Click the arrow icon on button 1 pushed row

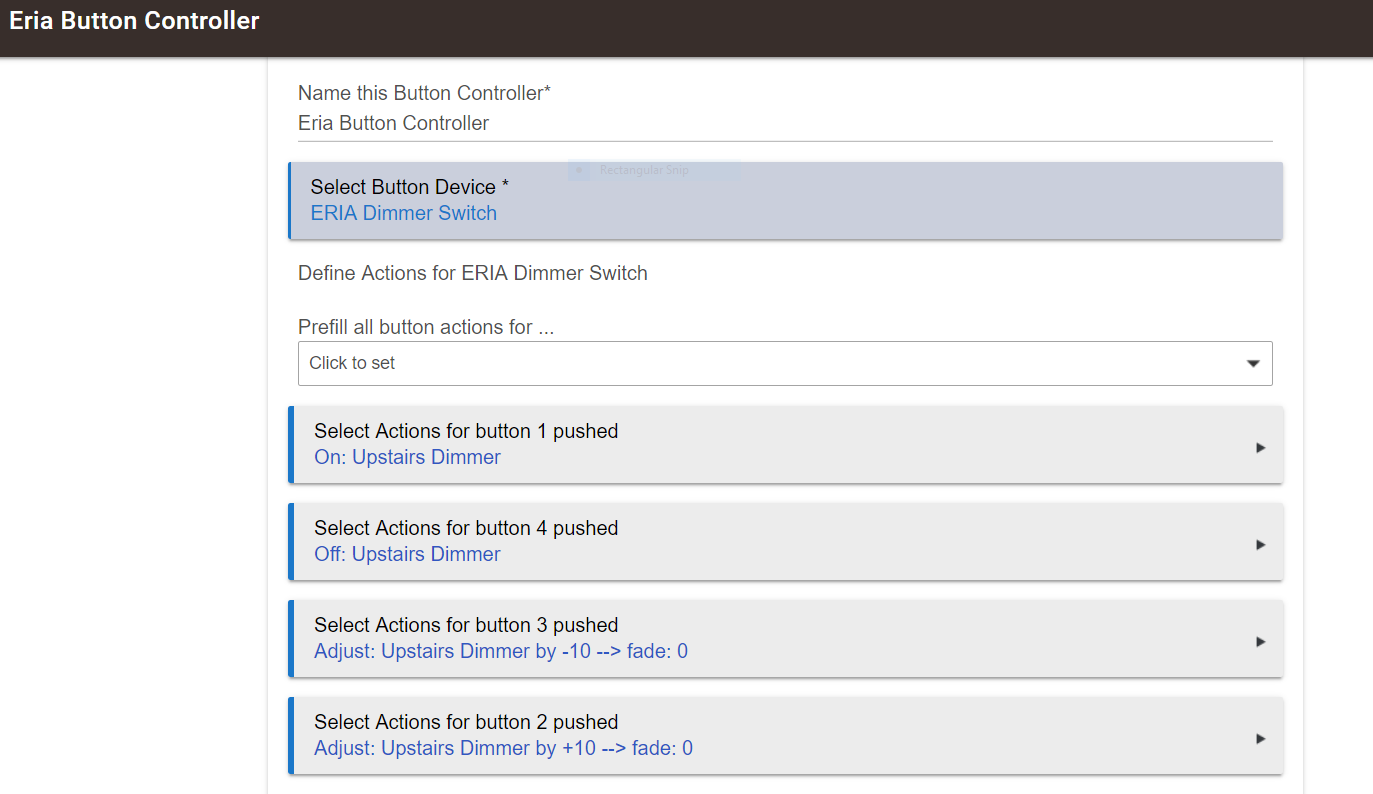pyautogui.click(x=1261, y=448)
